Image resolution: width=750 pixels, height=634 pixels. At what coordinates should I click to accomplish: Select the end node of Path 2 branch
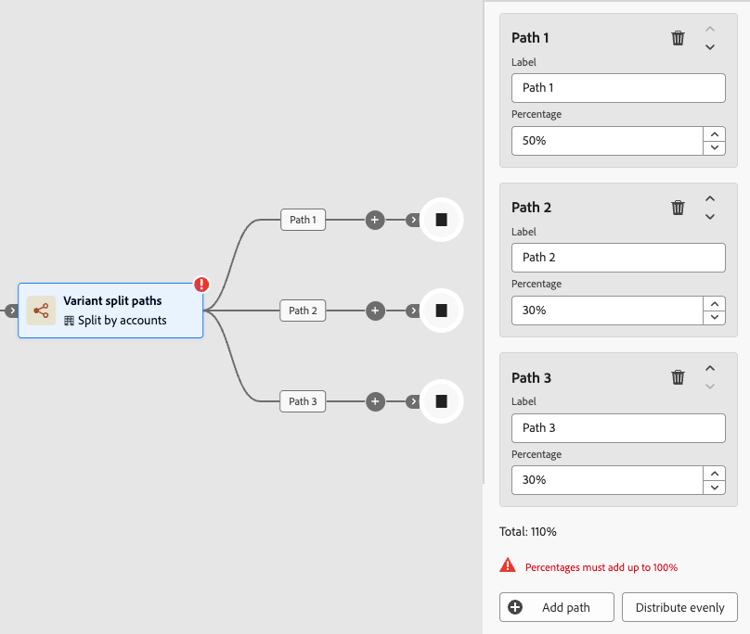[x=441, y=311]
